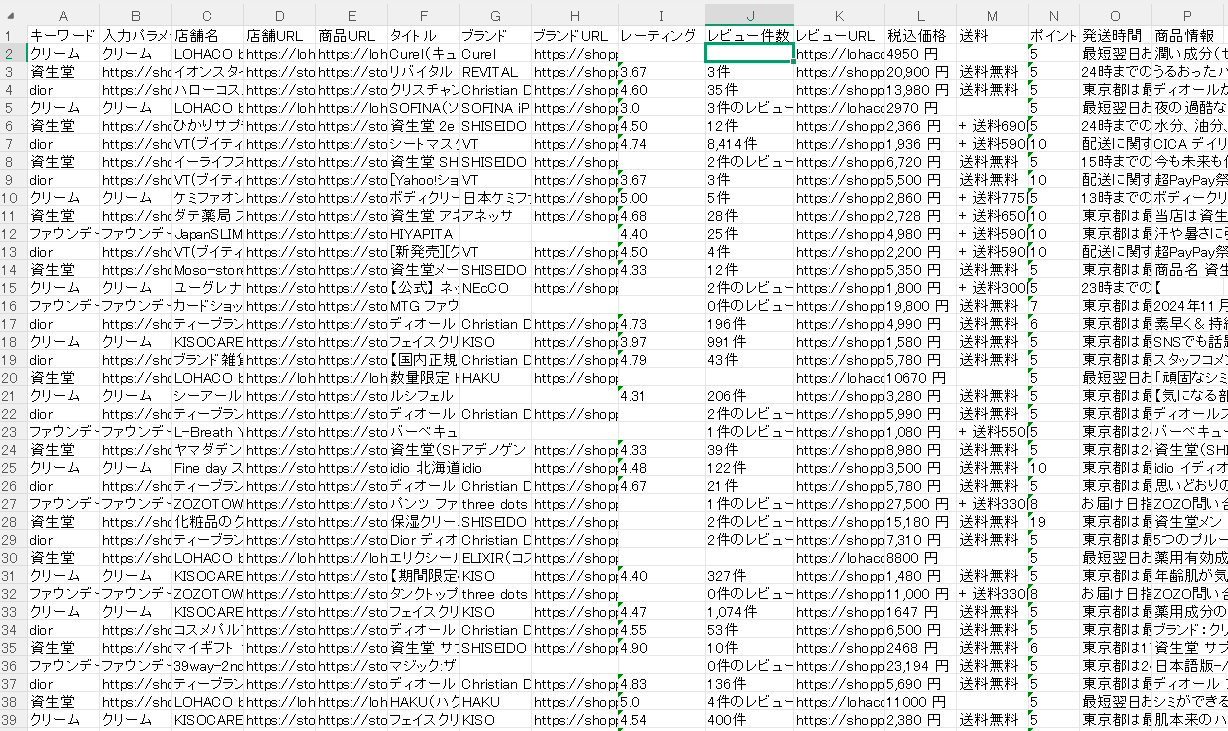
Task: Click the title cell HIYAPITA
Action: coord(423,234)
